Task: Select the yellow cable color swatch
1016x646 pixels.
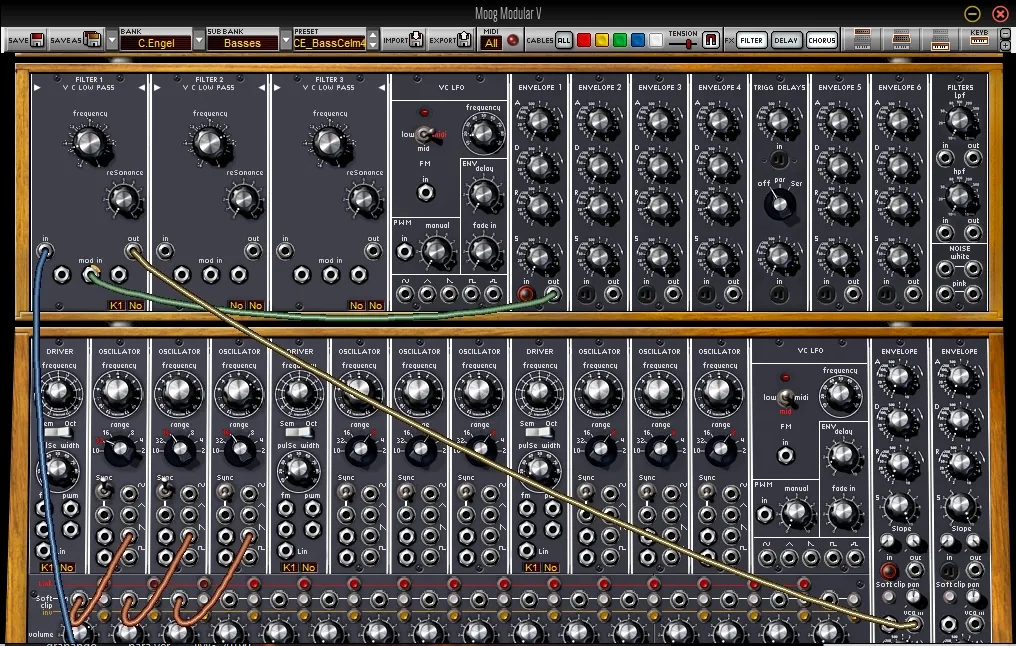Action: tap(602, 40)
